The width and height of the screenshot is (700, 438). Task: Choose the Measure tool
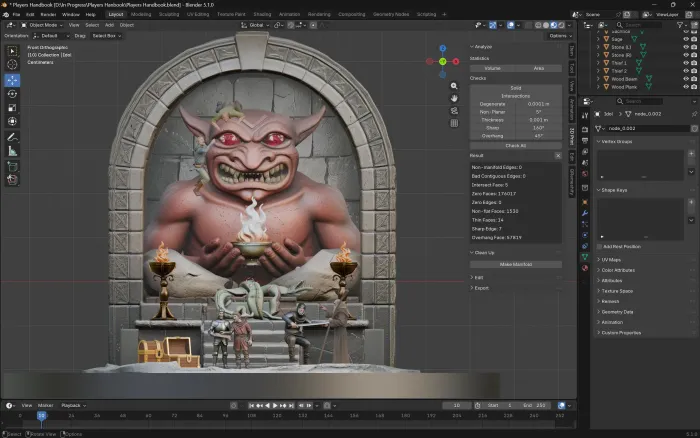(12, 151)
